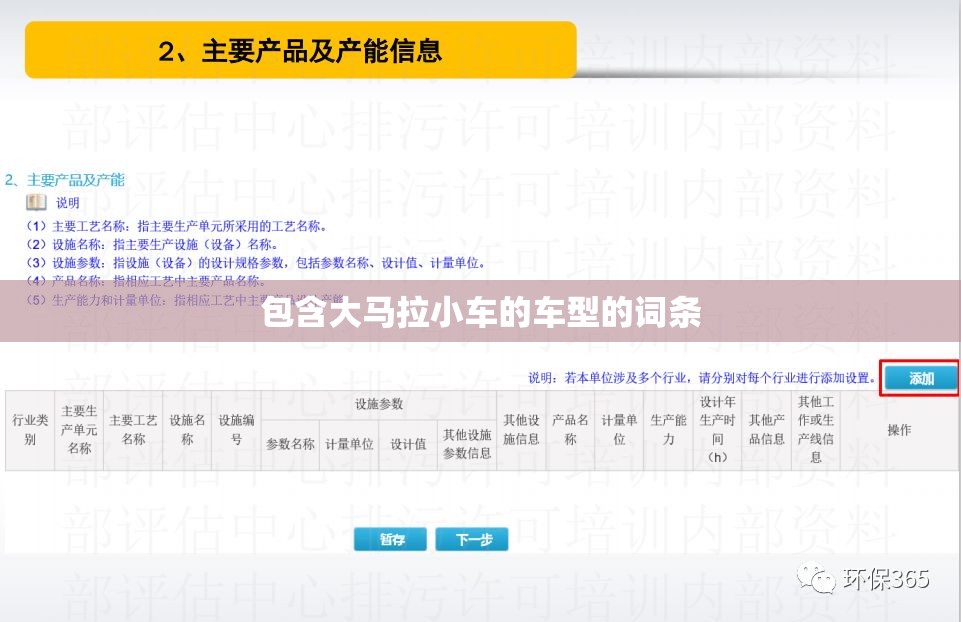Click the 包含大马拉小车的车型的词条 overlay caption
This screenshot has width=961, height=622.
coord(481,313)
